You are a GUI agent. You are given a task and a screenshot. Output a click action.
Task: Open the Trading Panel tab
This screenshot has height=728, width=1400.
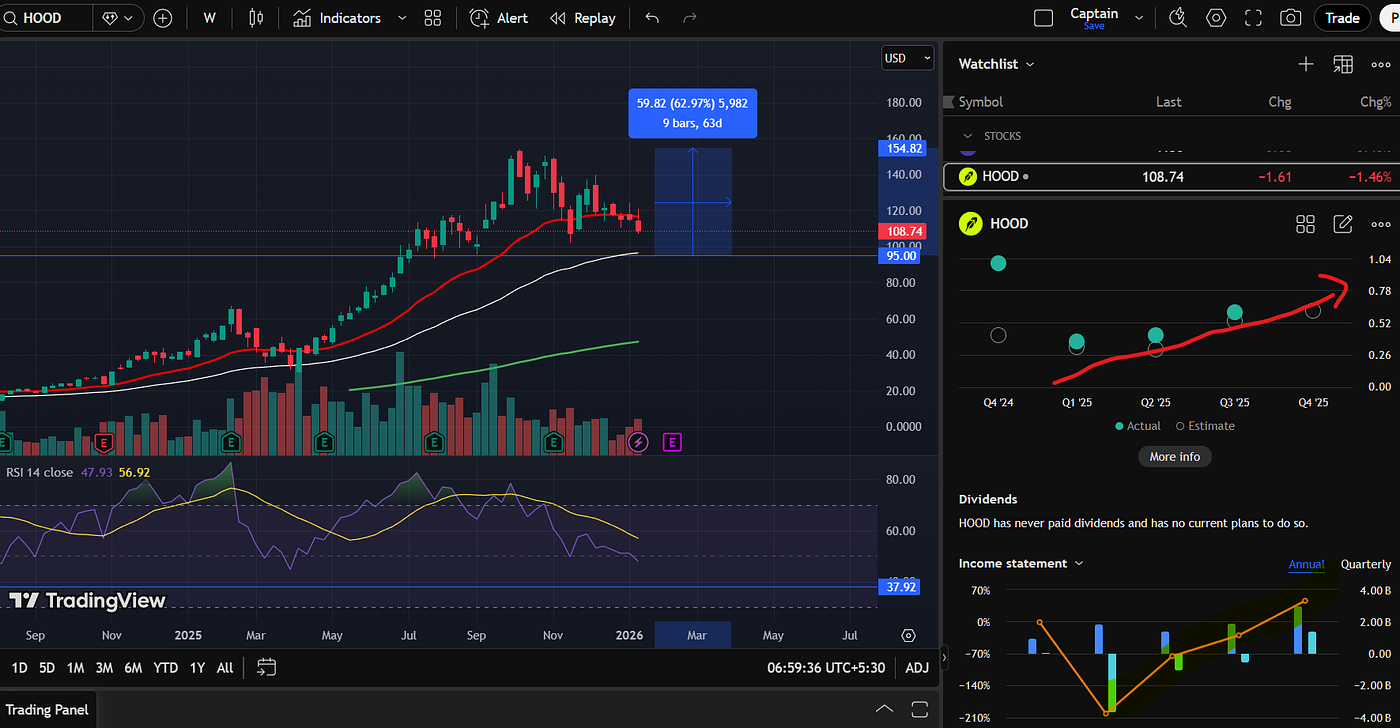tap(47, 710)
